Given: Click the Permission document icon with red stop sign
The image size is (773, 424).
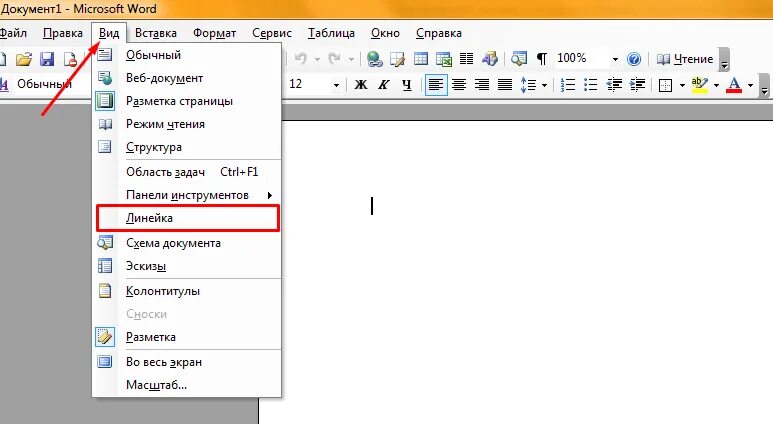Looking at the screenshot, I should pyautogui.click(x=70, y=59).
